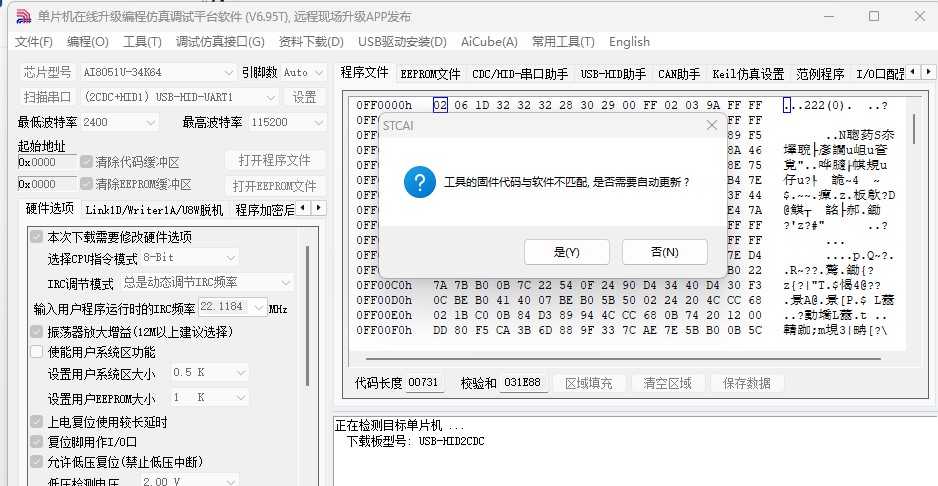938x486 pixels.
Task: Click the blue question mark dialog icon
Action: click(x=419, y=182)
